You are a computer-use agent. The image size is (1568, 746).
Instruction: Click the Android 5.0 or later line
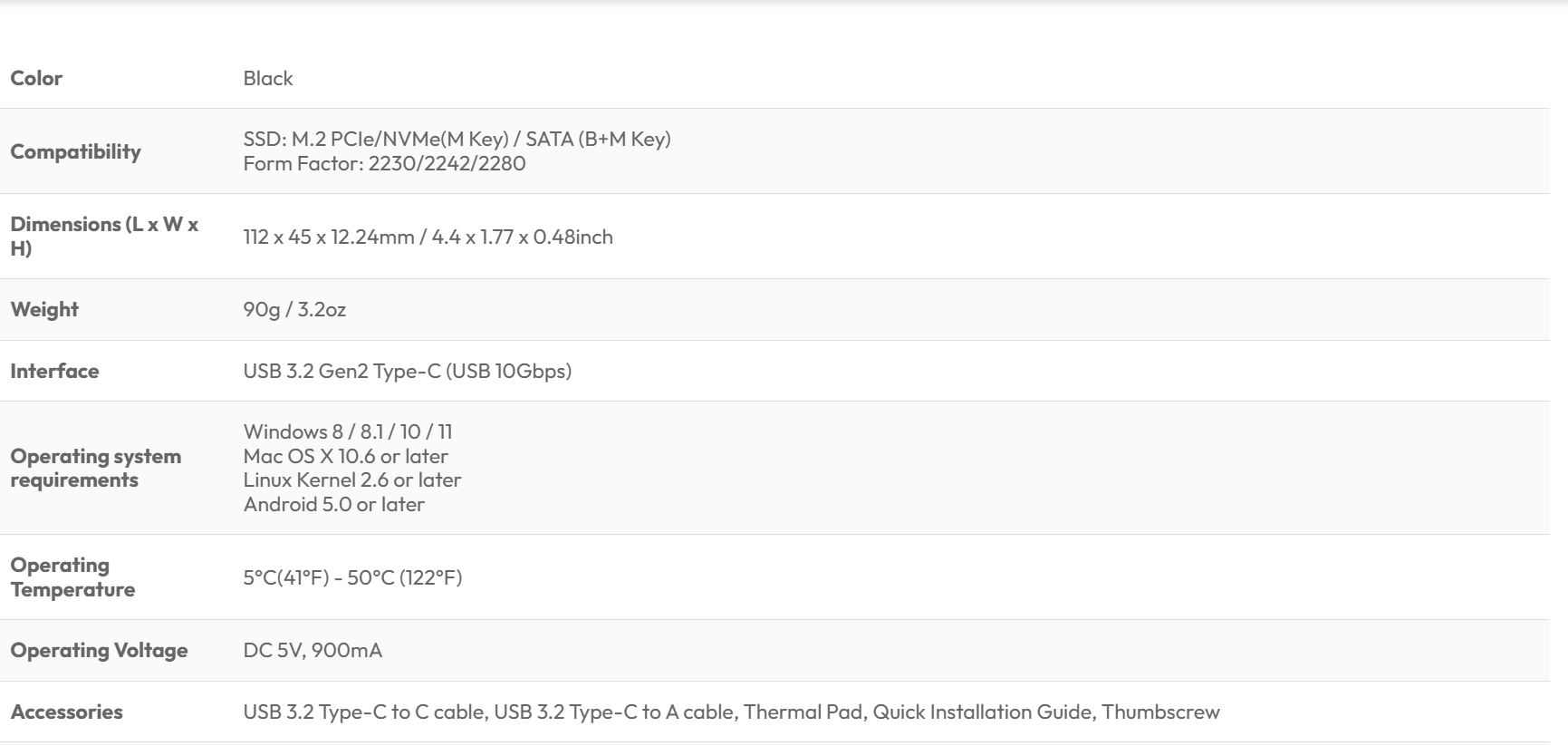(x=333, y=504)
